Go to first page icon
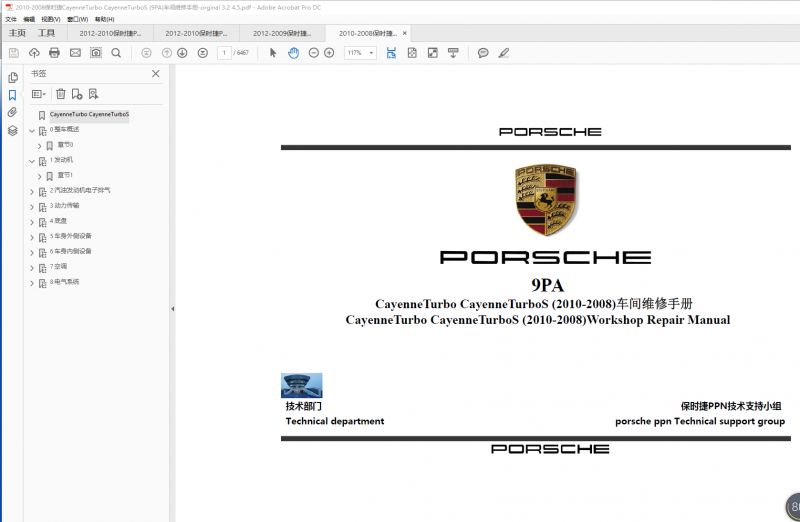The height and width of the screenshot is (522, 800). (x=146, y=53)
